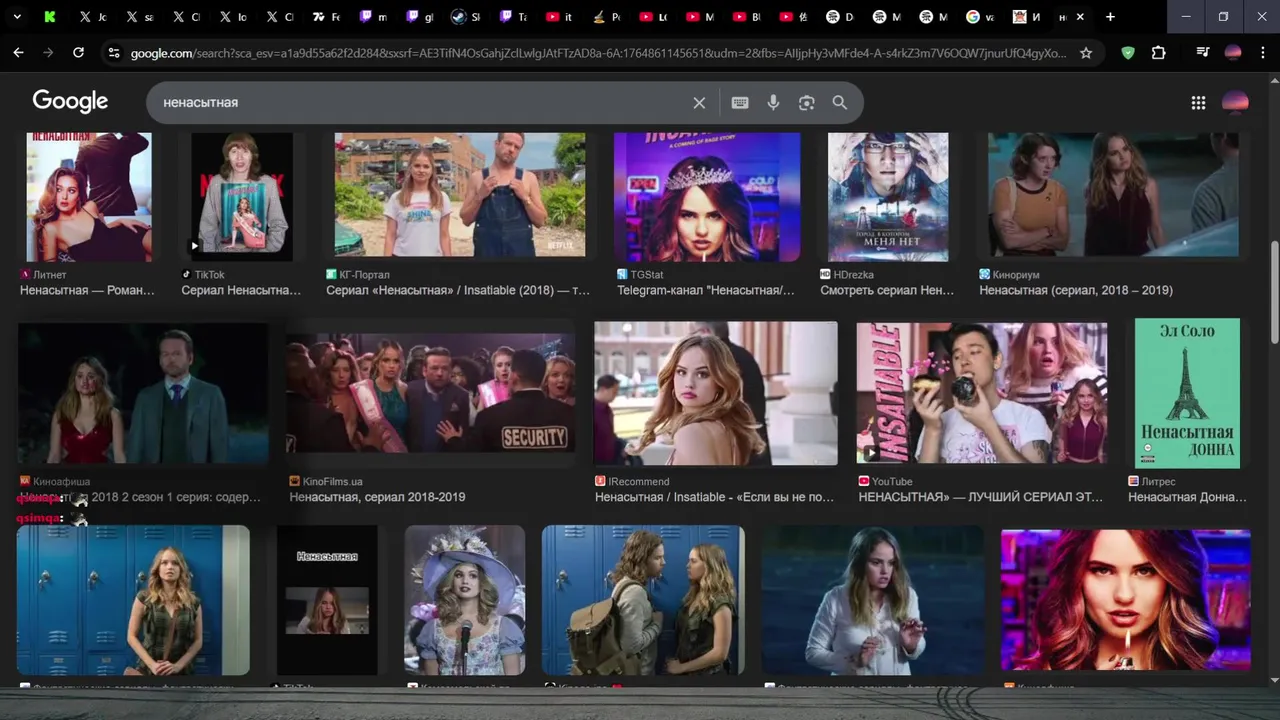Click the search box containing 'ненасытная'
The width and height of the screenshot is (1280, 720).
pyautogui.click(x=420, y=103)
